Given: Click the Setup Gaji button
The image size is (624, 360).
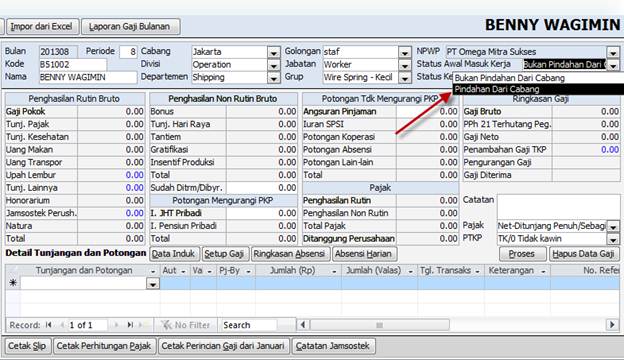Looking at the screenshot, I should point(225,254).
